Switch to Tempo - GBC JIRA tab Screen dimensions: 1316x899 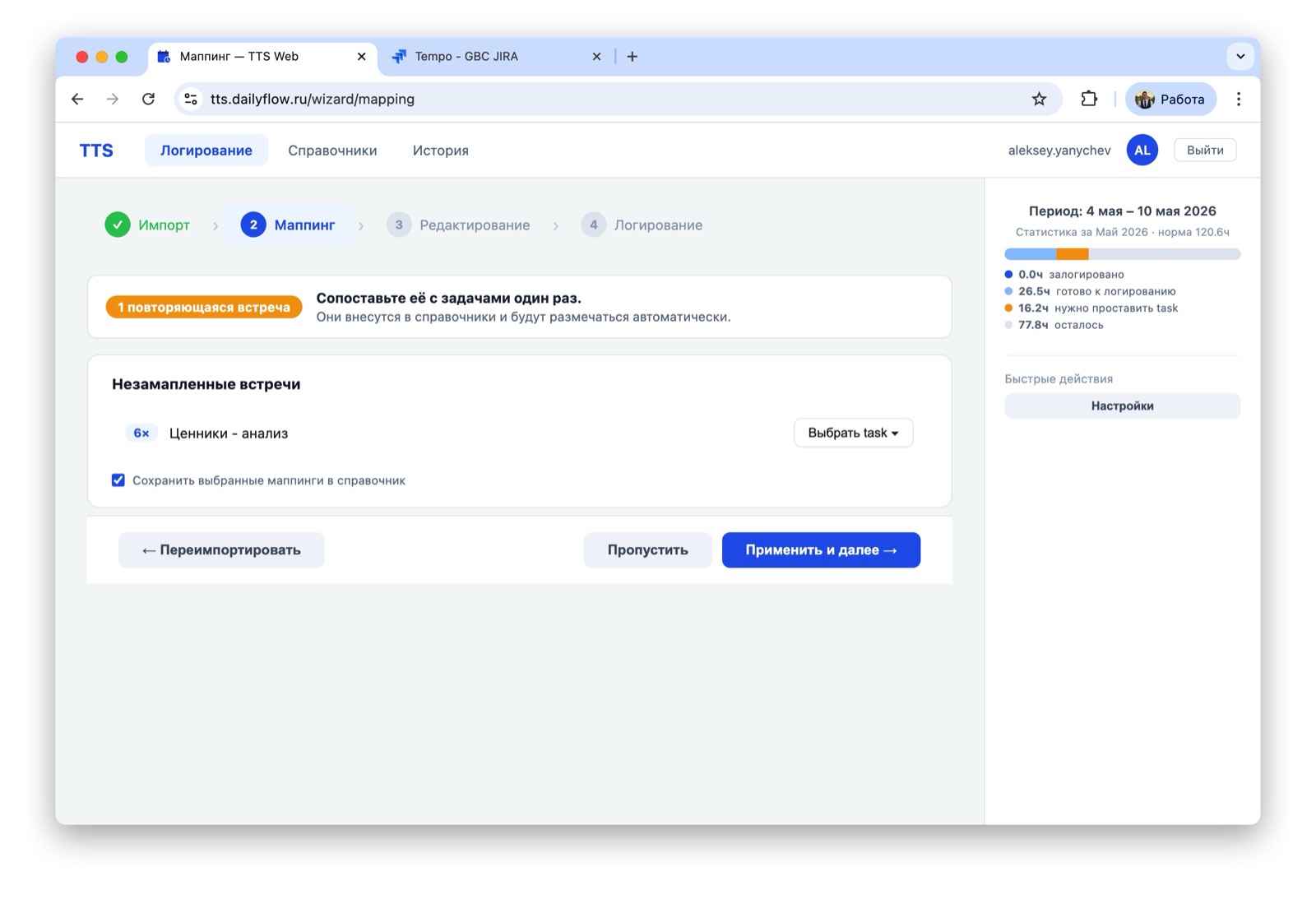(496, 57)
